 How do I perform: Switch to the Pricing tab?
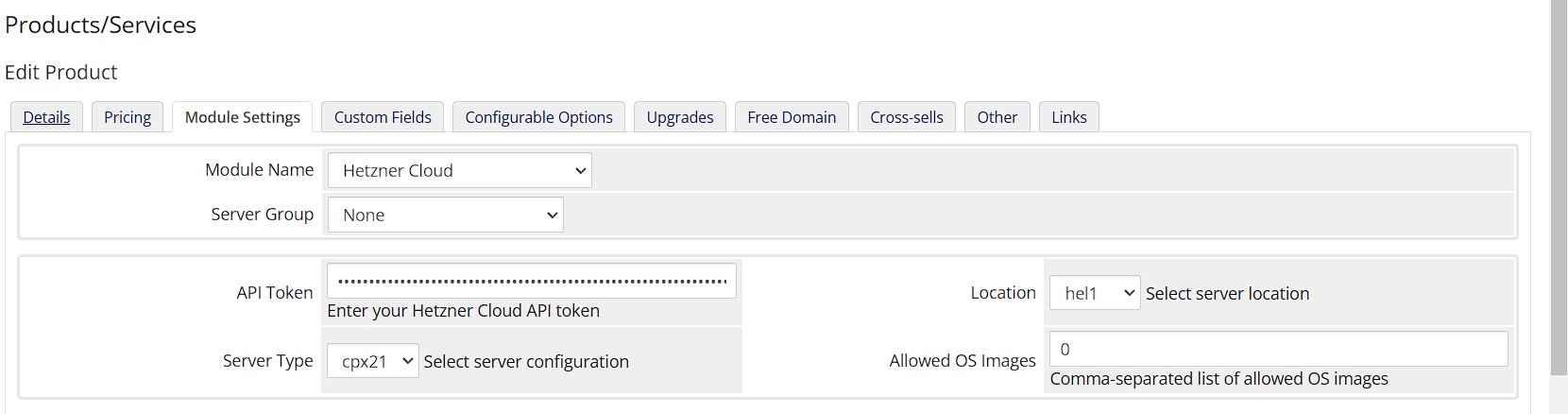[x=128, y=117]
